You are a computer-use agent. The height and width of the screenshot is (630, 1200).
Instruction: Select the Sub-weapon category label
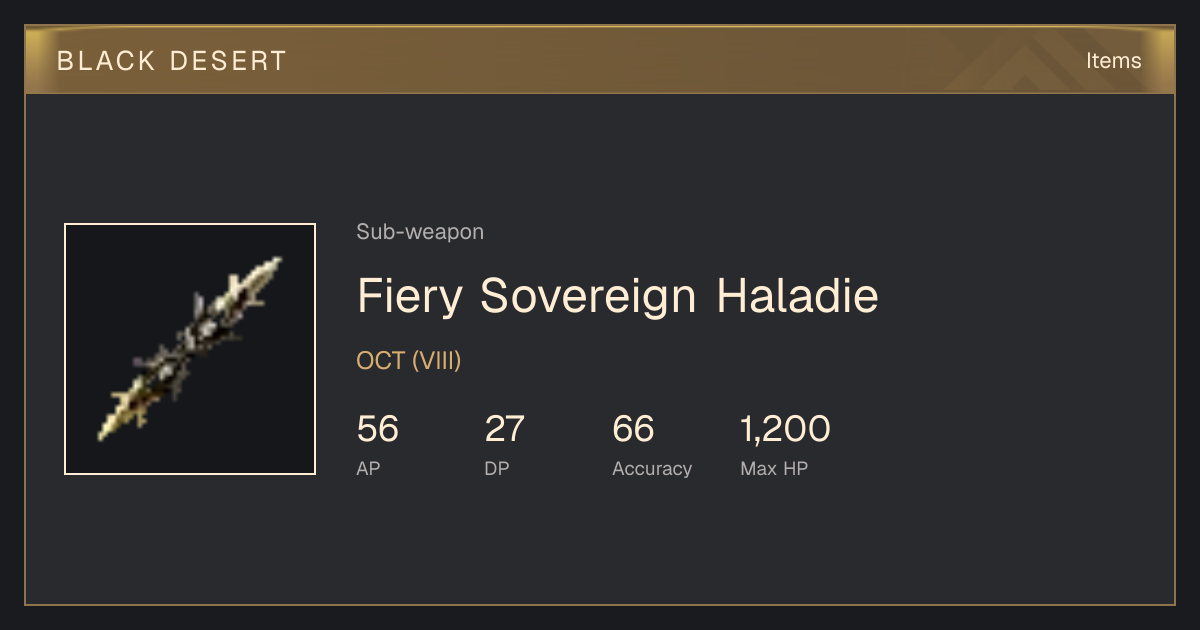tap(420, 232)
